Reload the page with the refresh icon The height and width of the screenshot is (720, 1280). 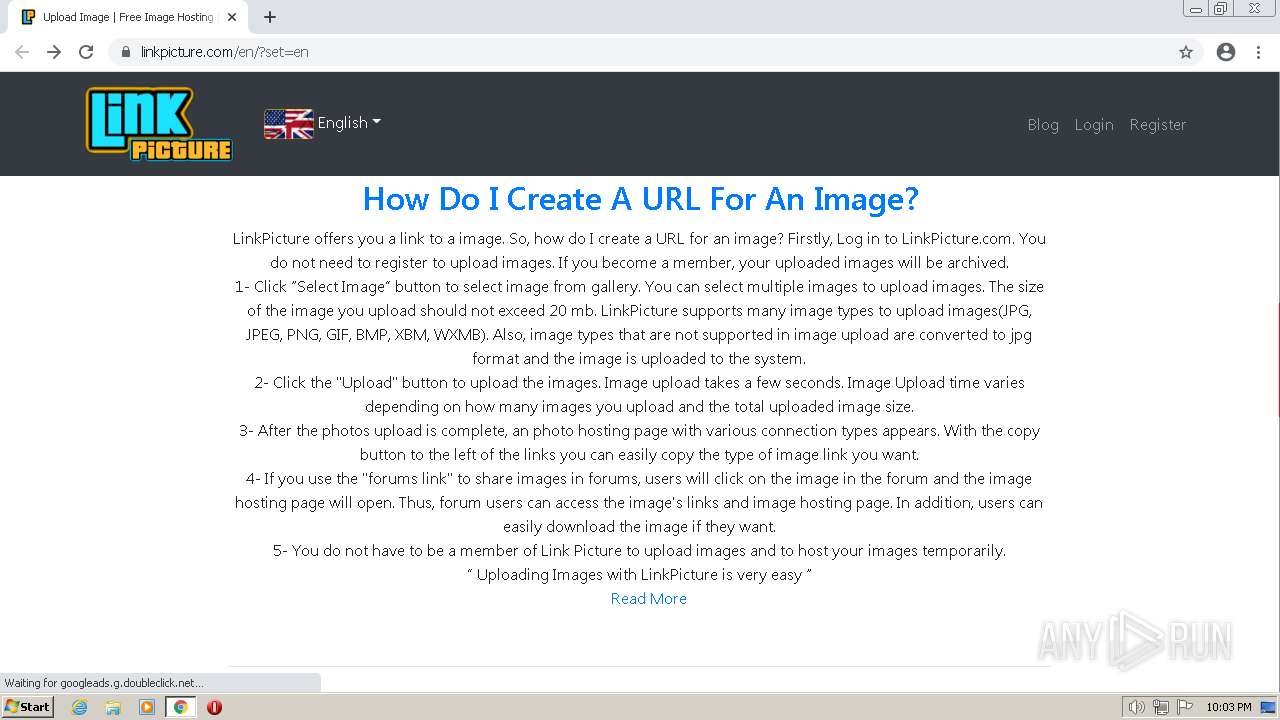click(x=86, y=52)
